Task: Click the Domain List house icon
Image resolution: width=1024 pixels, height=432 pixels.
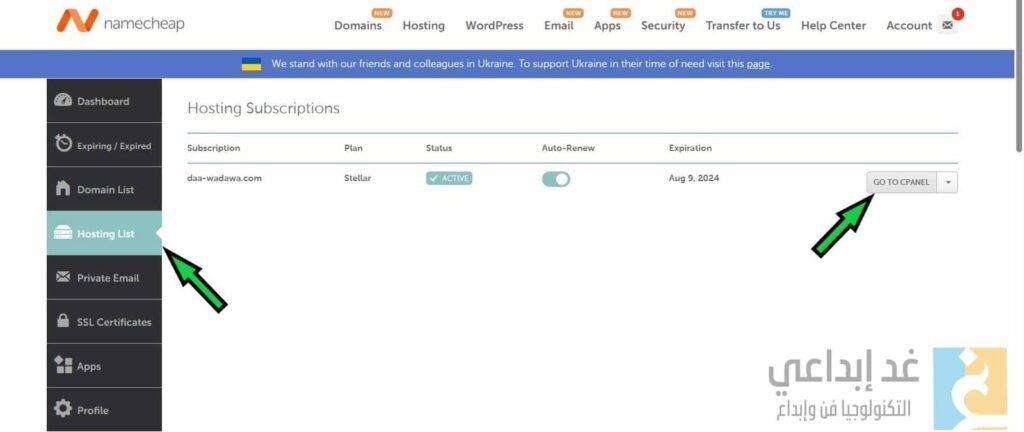Action: coord(63,189)
